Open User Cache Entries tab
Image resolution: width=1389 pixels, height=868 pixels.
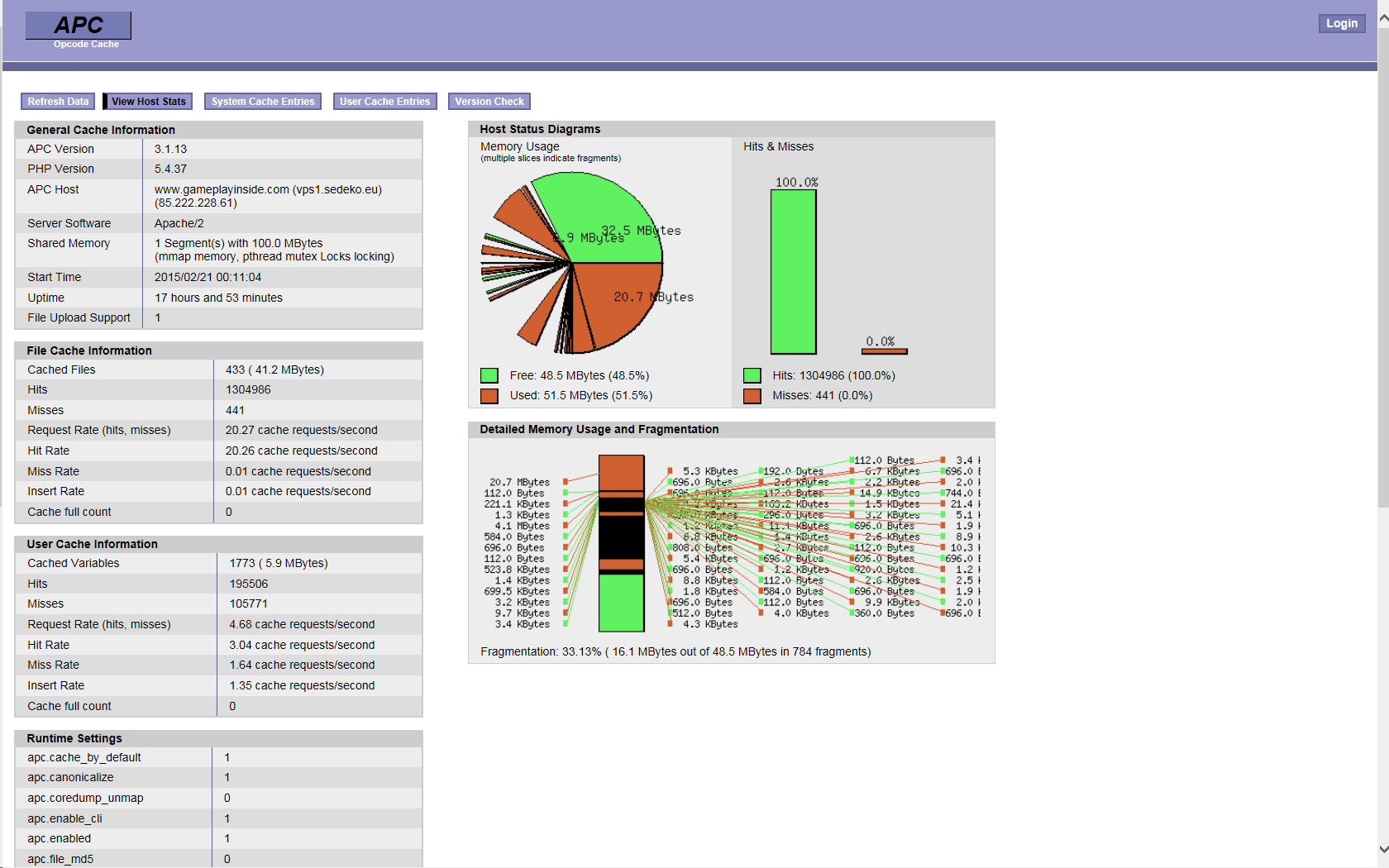[384, 101]
